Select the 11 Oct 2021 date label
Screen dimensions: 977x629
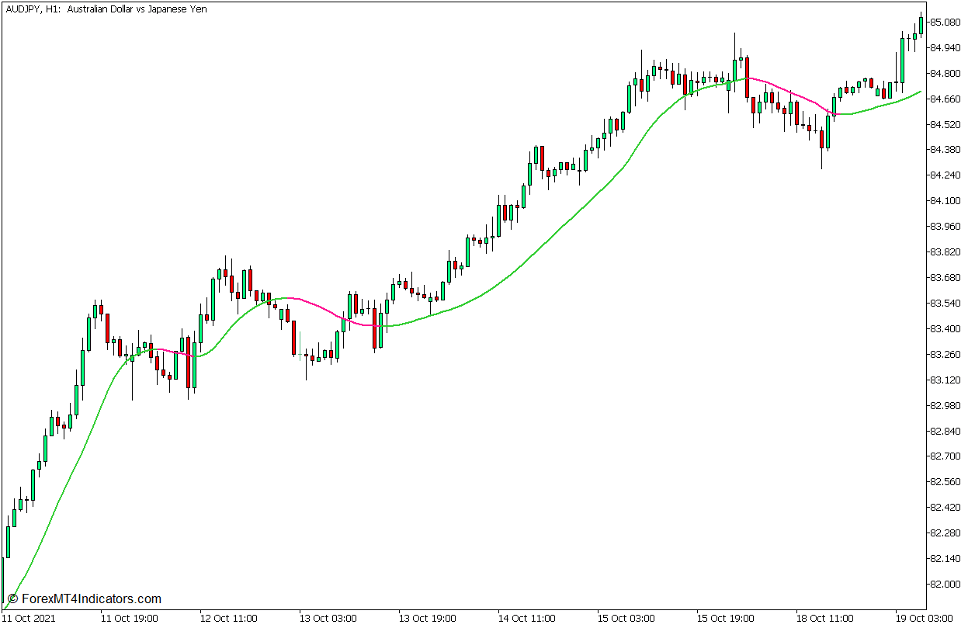pos(28,618)
